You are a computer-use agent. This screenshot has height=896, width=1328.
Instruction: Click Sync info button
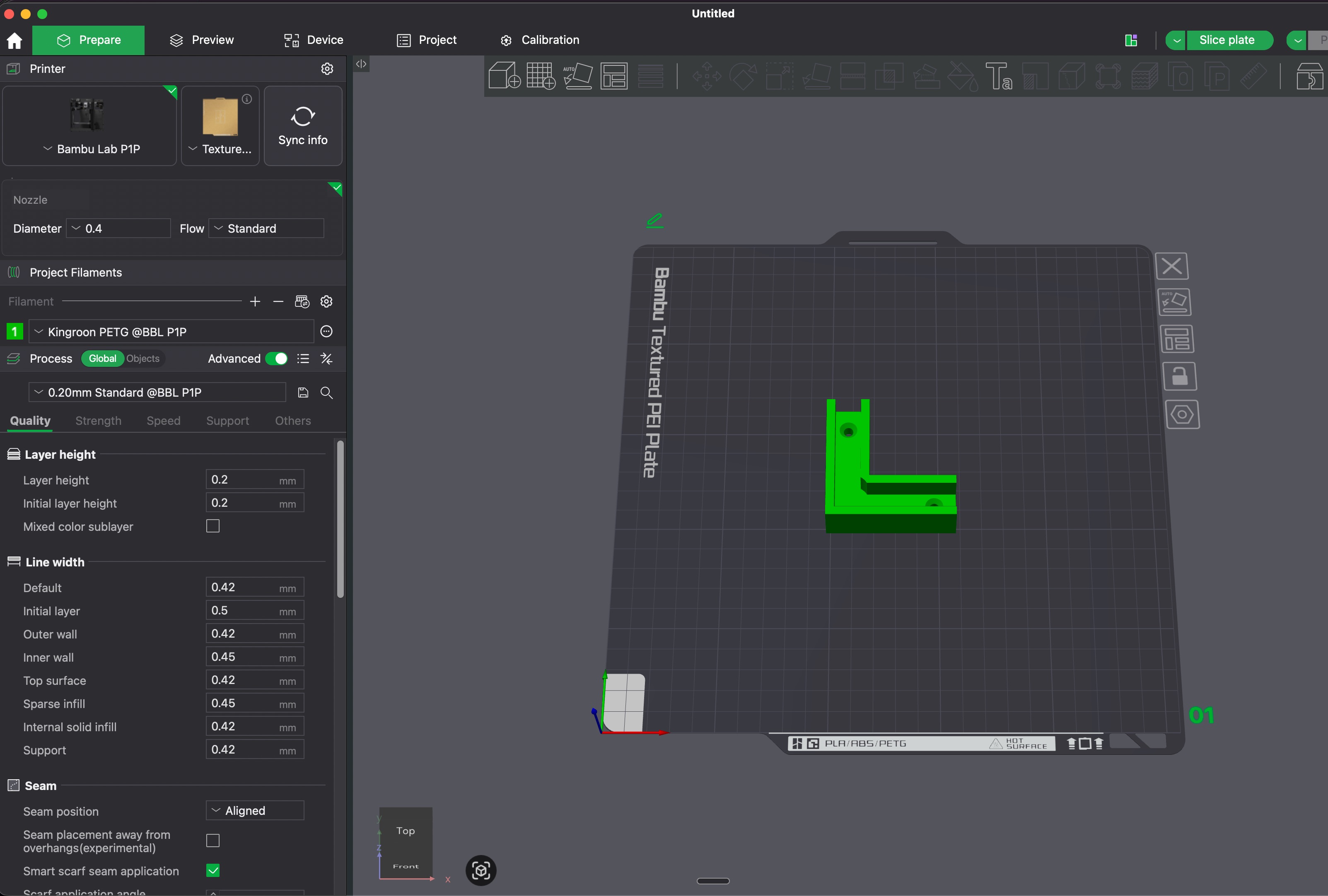point(303,126)
